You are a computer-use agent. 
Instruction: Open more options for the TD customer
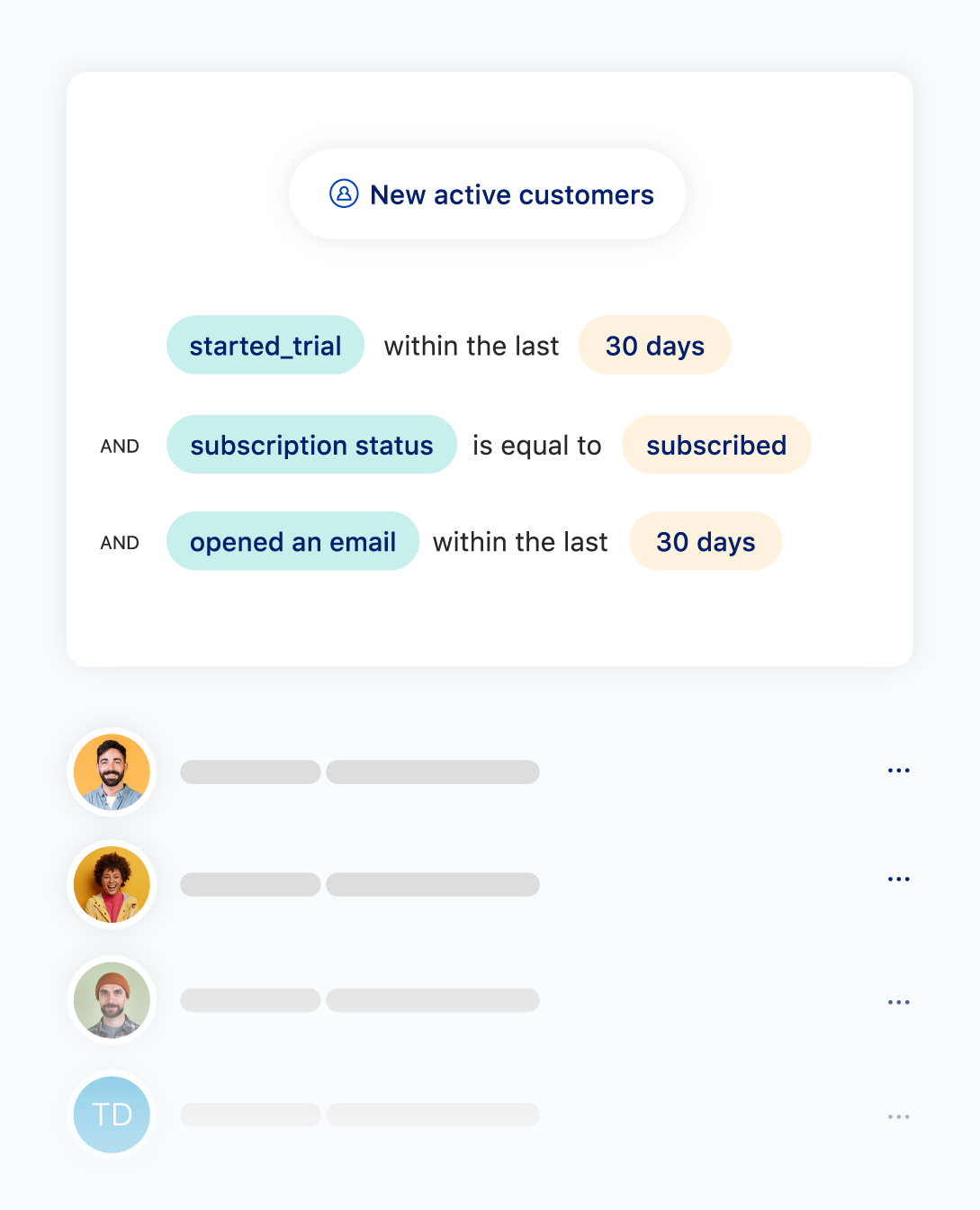tap(898, 1116)
